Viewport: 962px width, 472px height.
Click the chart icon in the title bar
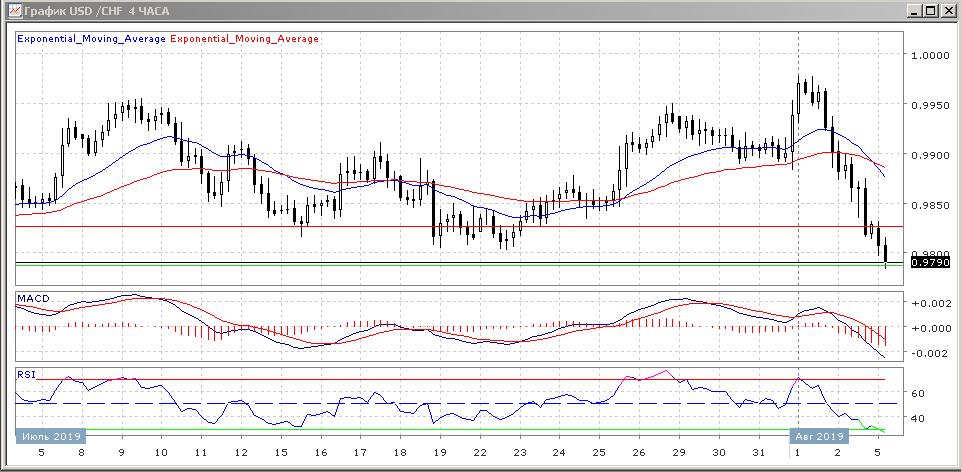[11, 11]
